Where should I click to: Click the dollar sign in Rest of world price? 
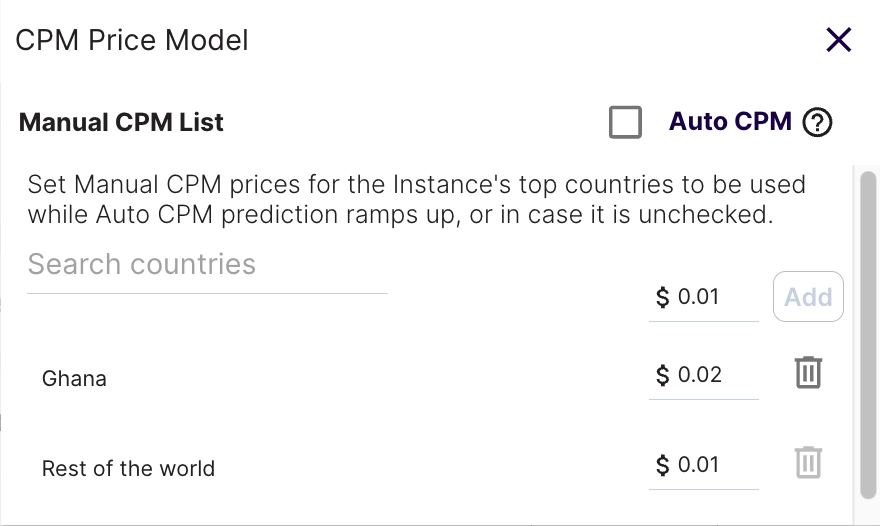(662, 465)
